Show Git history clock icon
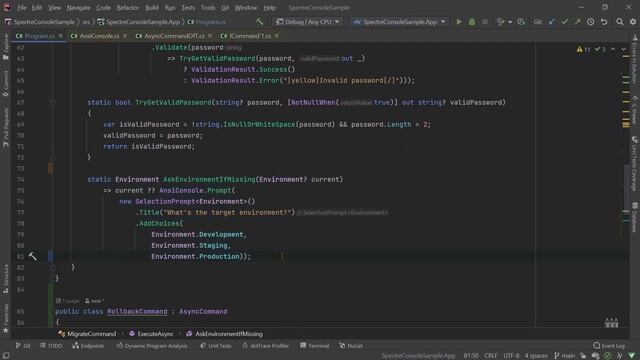The image size is (640, 360). click(591, 22)
